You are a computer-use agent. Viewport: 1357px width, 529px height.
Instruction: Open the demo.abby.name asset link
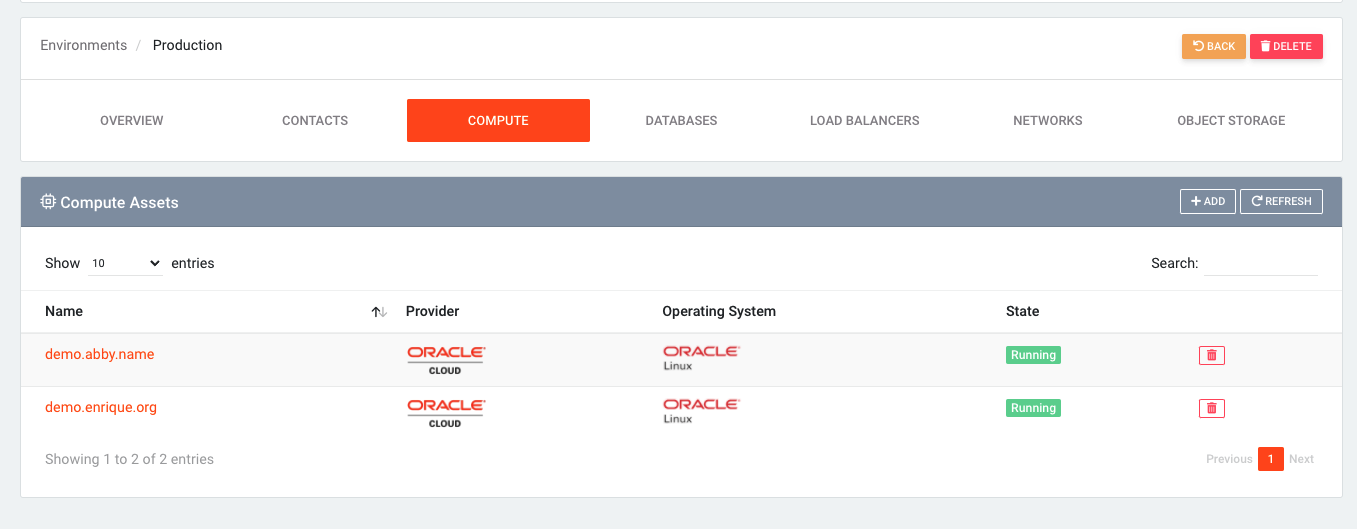pyautogui.click(x=100, y=354)
